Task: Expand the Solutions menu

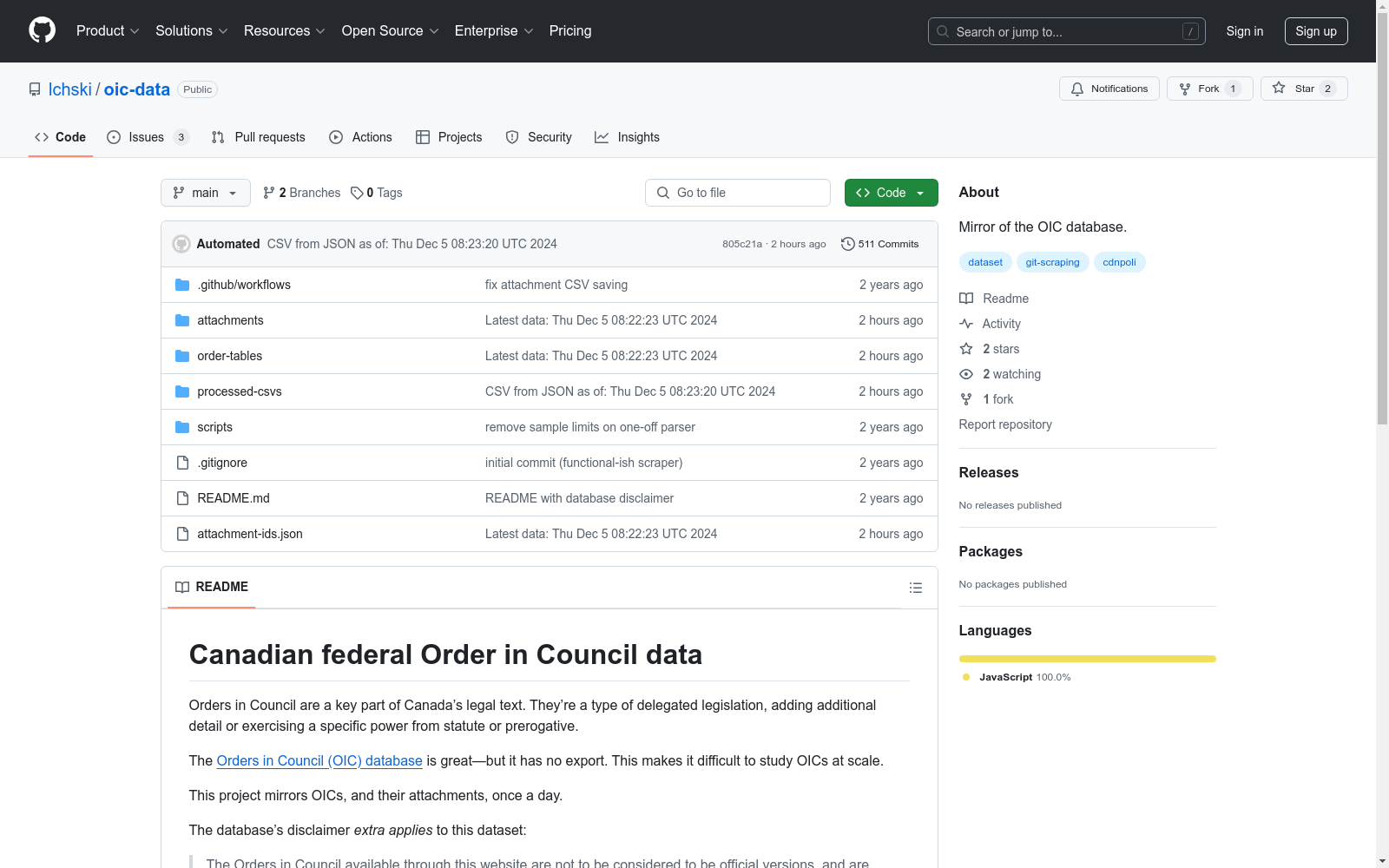Action: [192, 30]
